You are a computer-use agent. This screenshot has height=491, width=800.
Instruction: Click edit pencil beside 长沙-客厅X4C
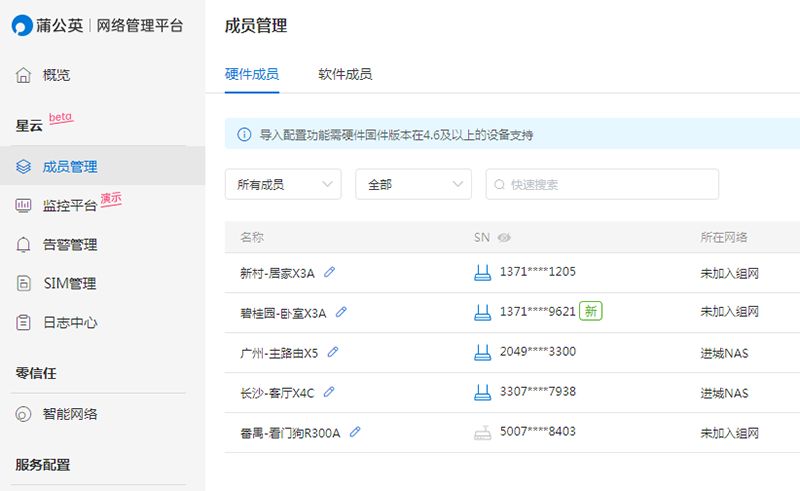329,392
